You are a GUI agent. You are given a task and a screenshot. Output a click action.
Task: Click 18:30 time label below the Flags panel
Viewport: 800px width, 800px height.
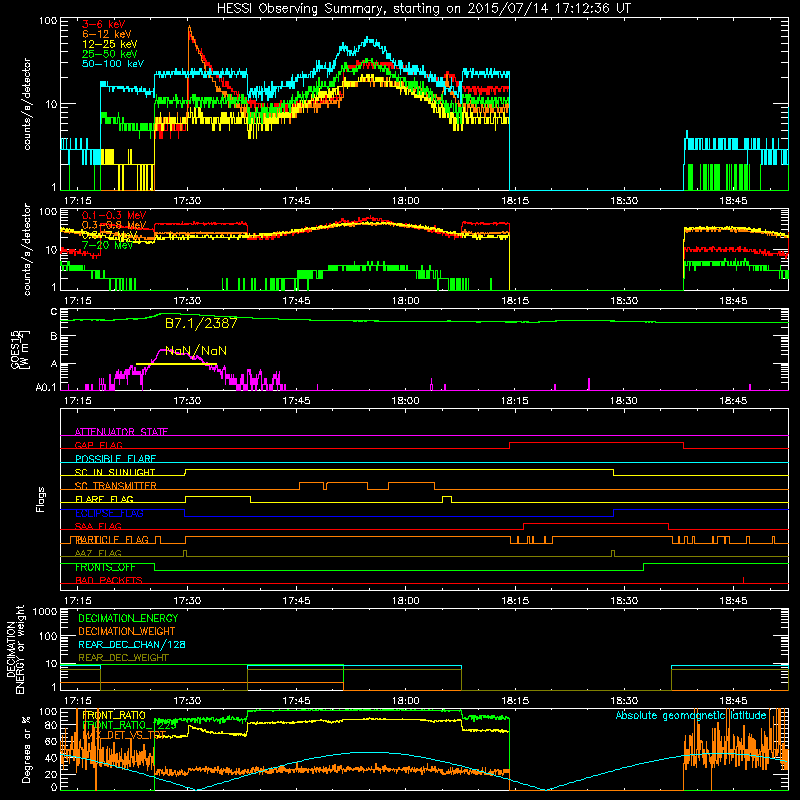pyautogui.click(x=624, y=601)
